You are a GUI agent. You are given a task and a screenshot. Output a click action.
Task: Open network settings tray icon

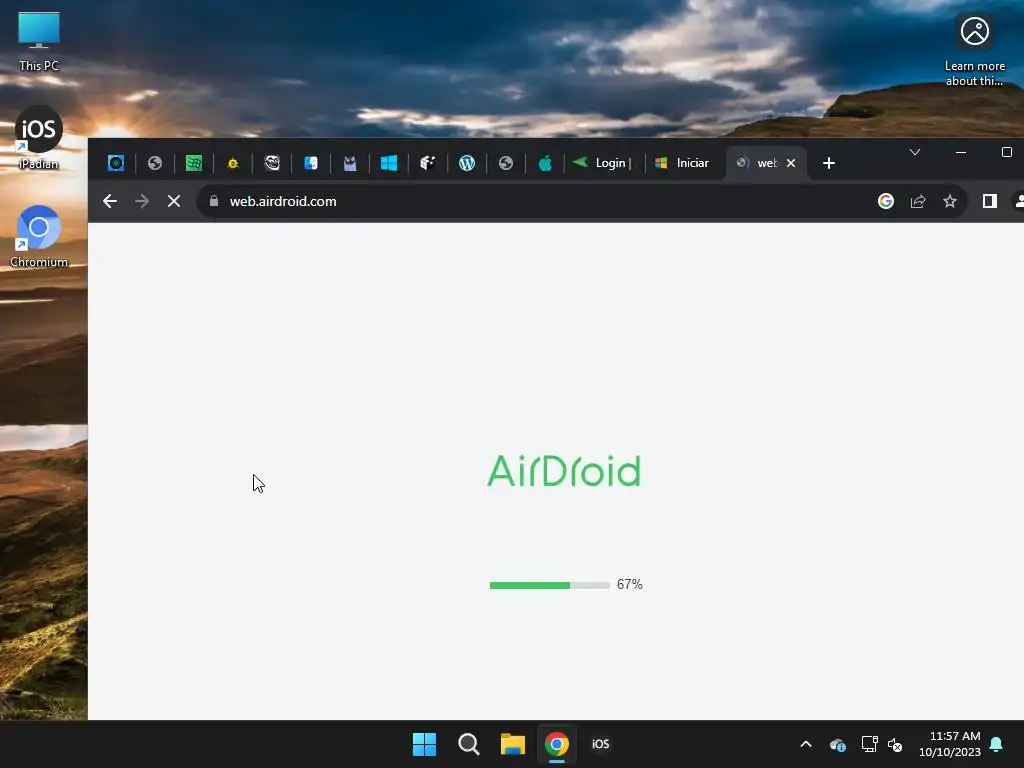tap(869, 744)
